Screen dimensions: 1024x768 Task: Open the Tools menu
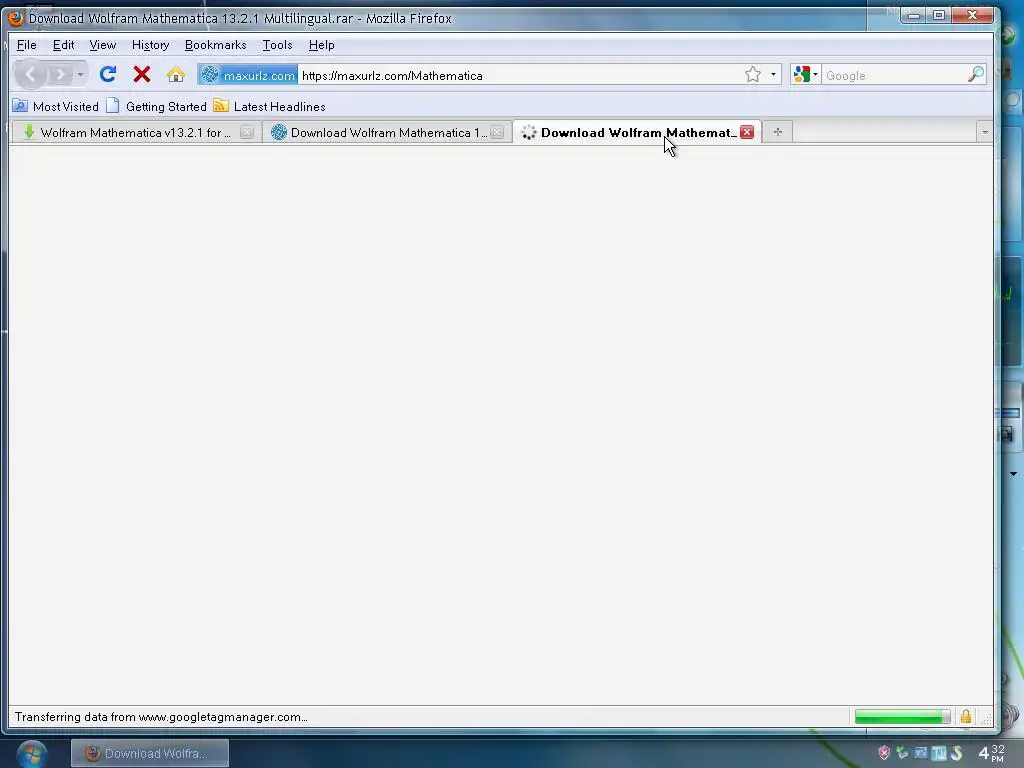pos(277,45)
